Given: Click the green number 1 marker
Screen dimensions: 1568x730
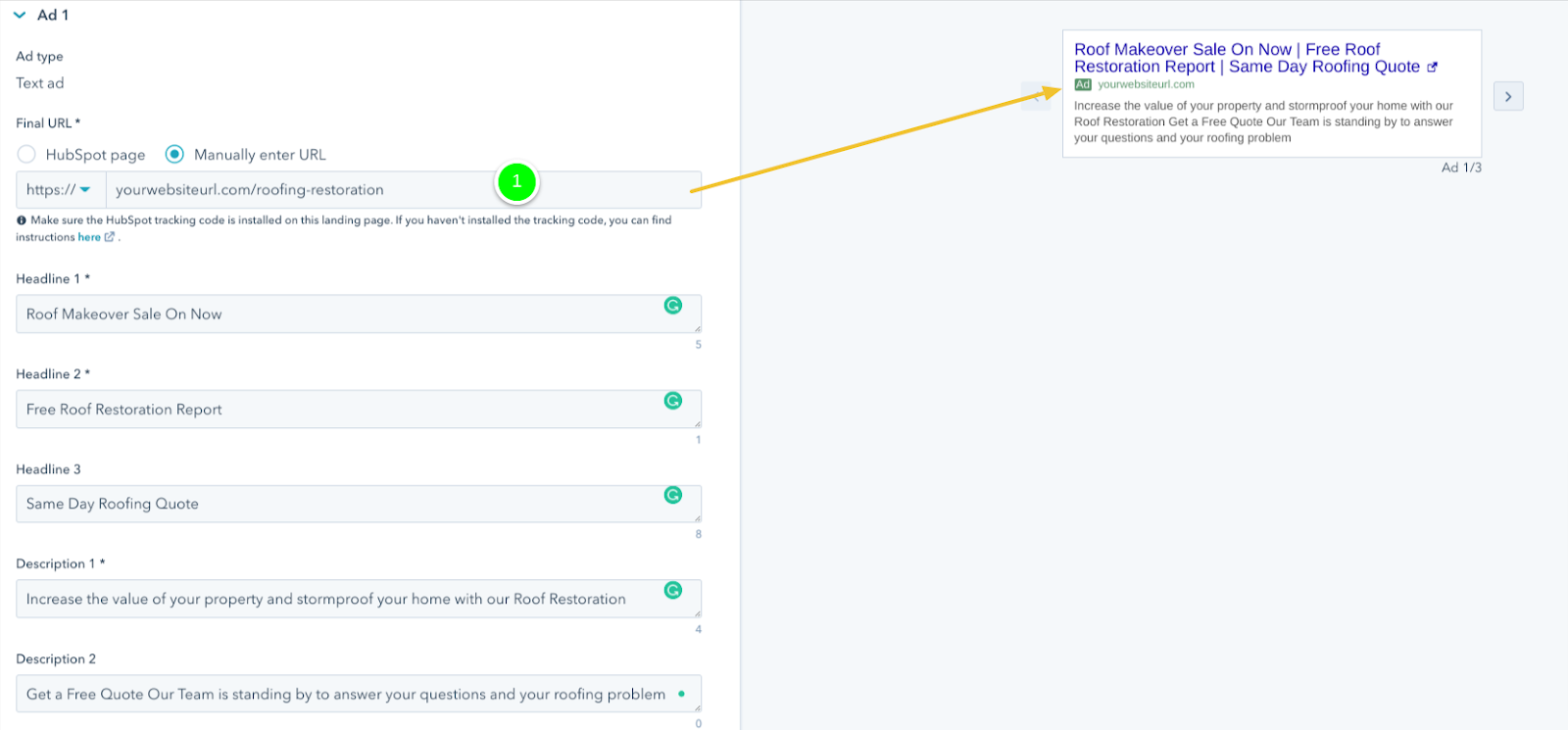Looking at the screenshot, I should (516, 181).
